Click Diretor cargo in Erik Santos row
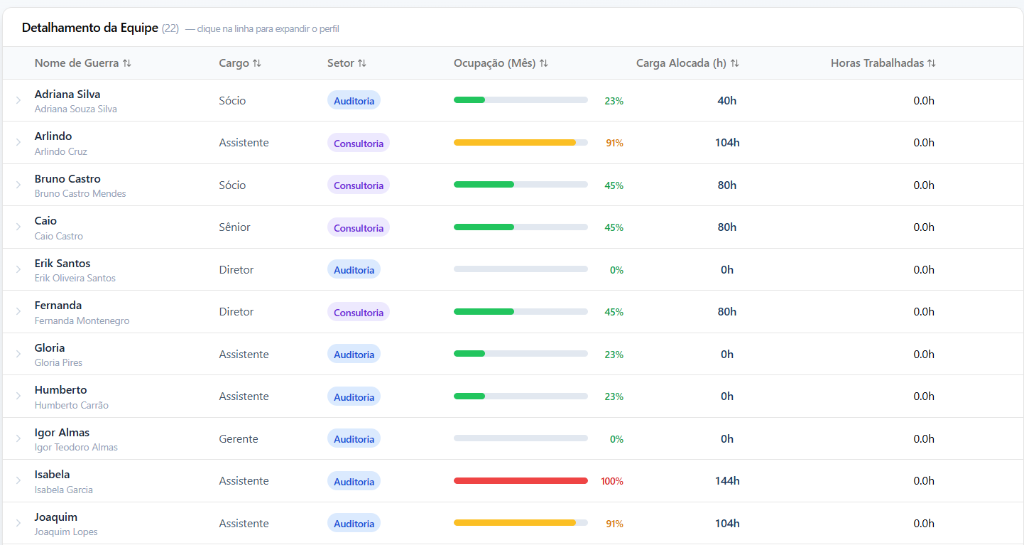Image resolution: width=1024 pixels, height=545 pixels. [x=236, y=270]
